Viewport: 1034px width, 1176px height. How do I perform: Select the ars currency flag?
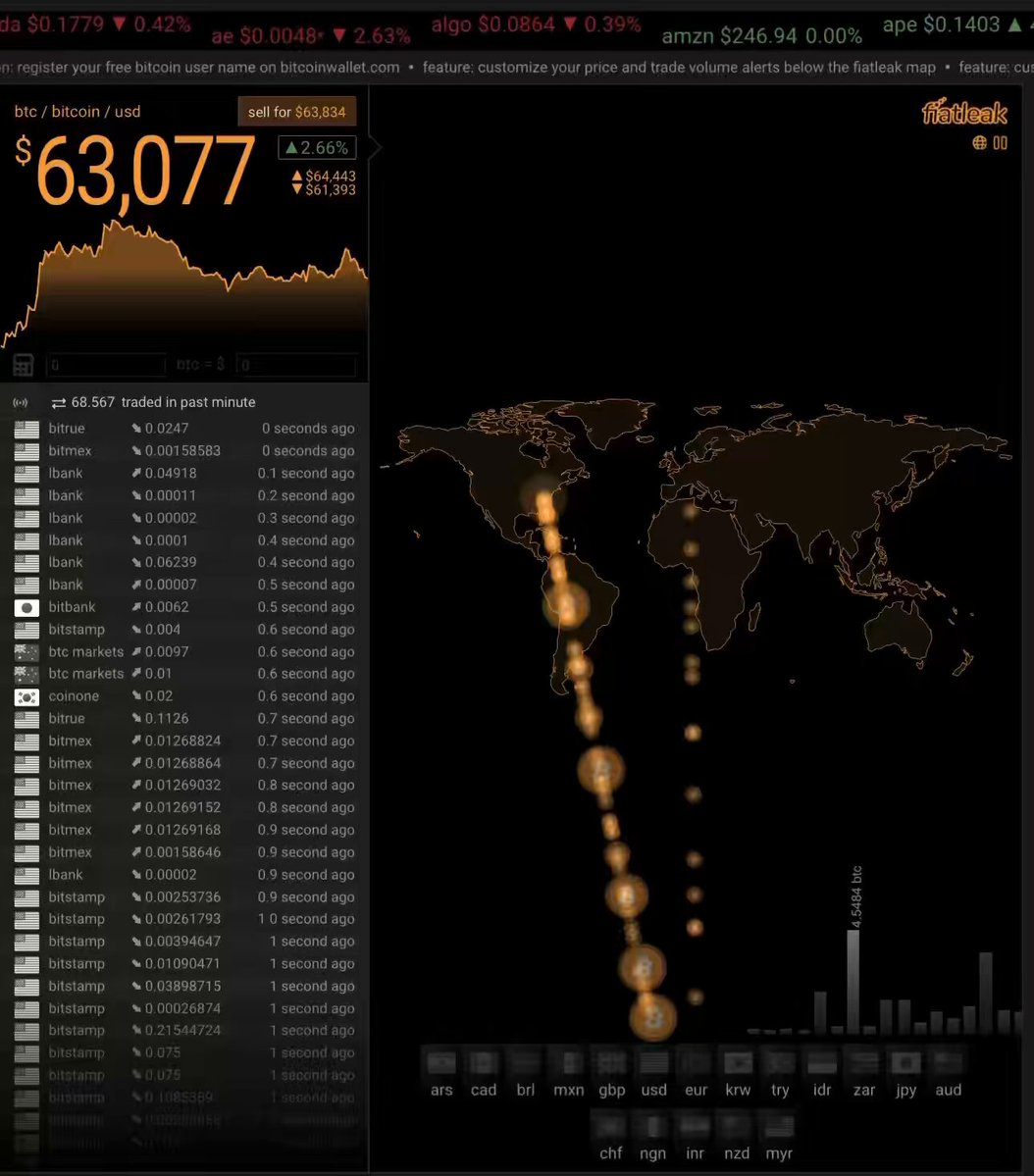(x=441, y=1063)
